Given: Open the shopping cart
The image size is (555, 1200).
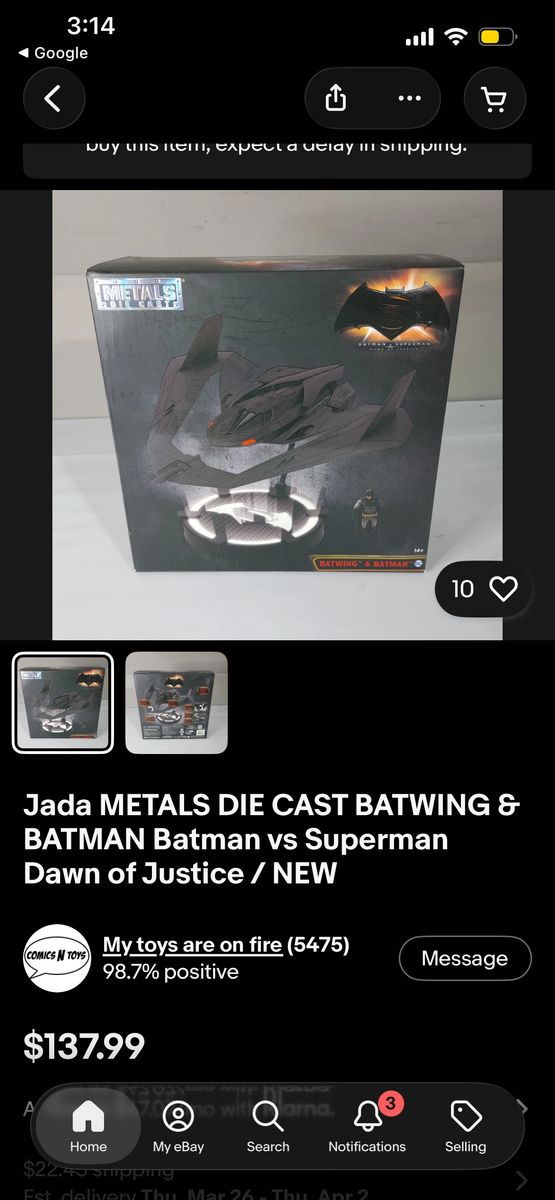Looking at the screenshot, I should 494,98.
